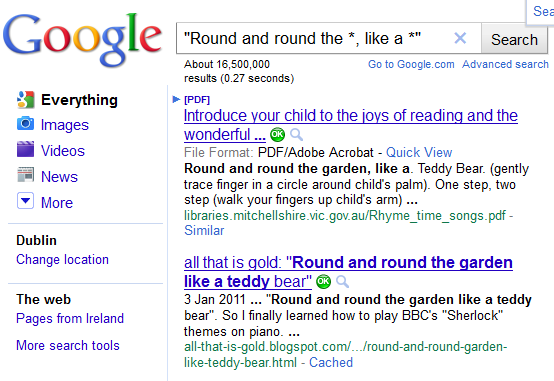Viewport: 554px width, 381px height.
Task: Select the Videos clapperboard icon
Action: pyautogui.click(x=25, y=149)
